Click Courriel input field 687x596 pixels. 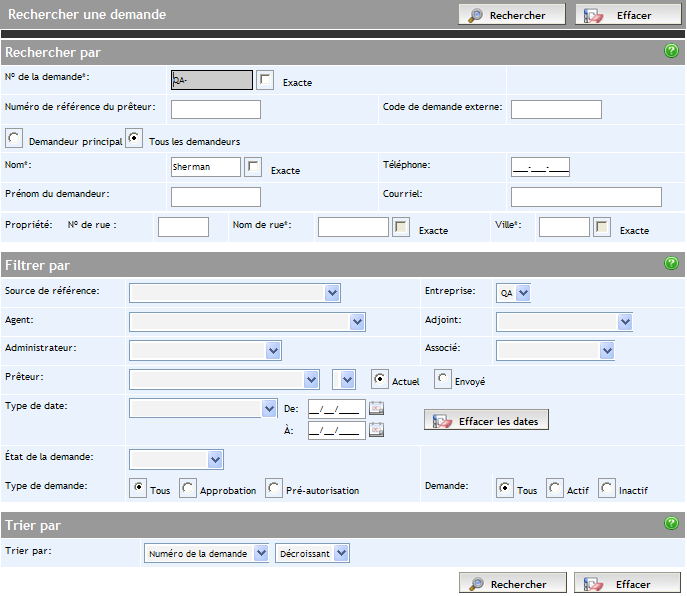coord(586,197)
